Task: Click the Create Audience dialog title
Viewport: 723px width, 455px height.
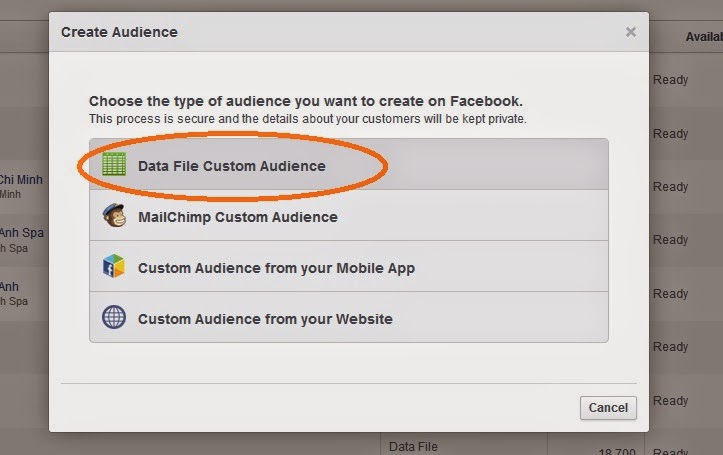Action: pyautogui.click(x=119, y=32)
